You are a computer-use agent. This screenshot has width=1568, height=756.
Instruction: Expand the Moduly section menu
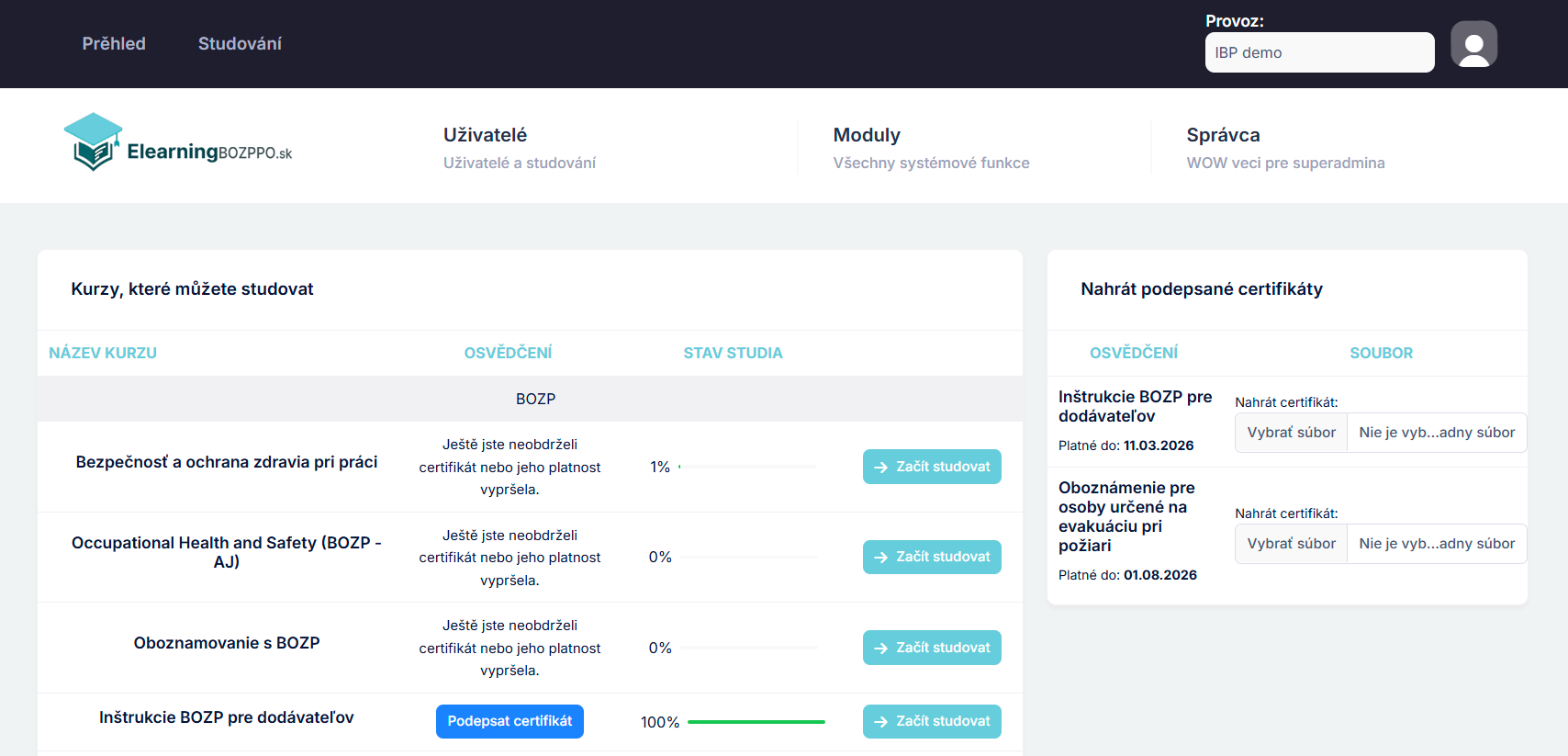pos(866,136)
